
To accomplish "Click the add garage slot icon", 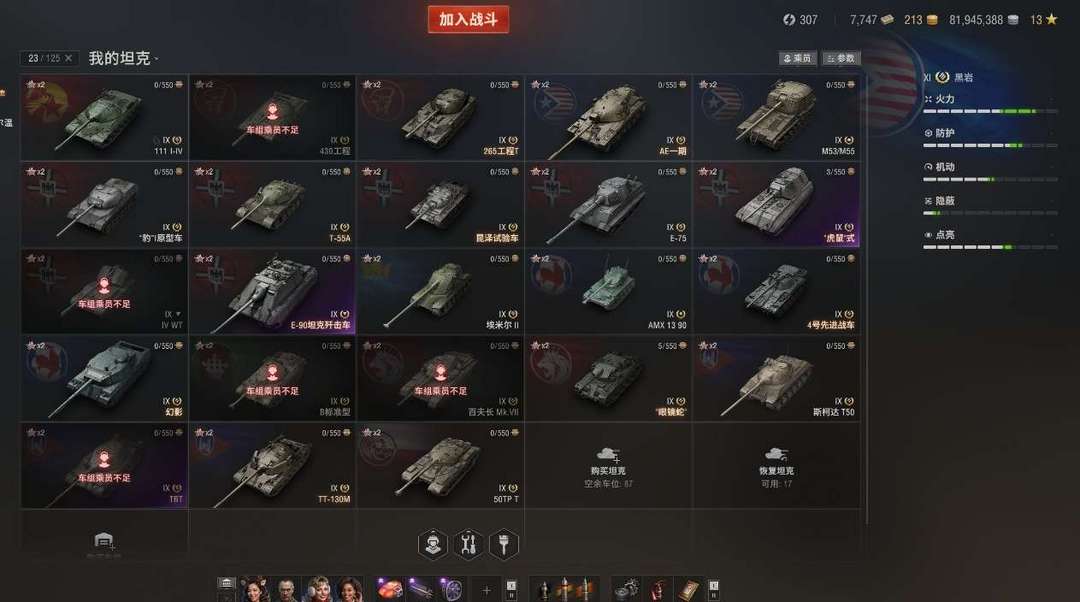I will coord(104,540).
